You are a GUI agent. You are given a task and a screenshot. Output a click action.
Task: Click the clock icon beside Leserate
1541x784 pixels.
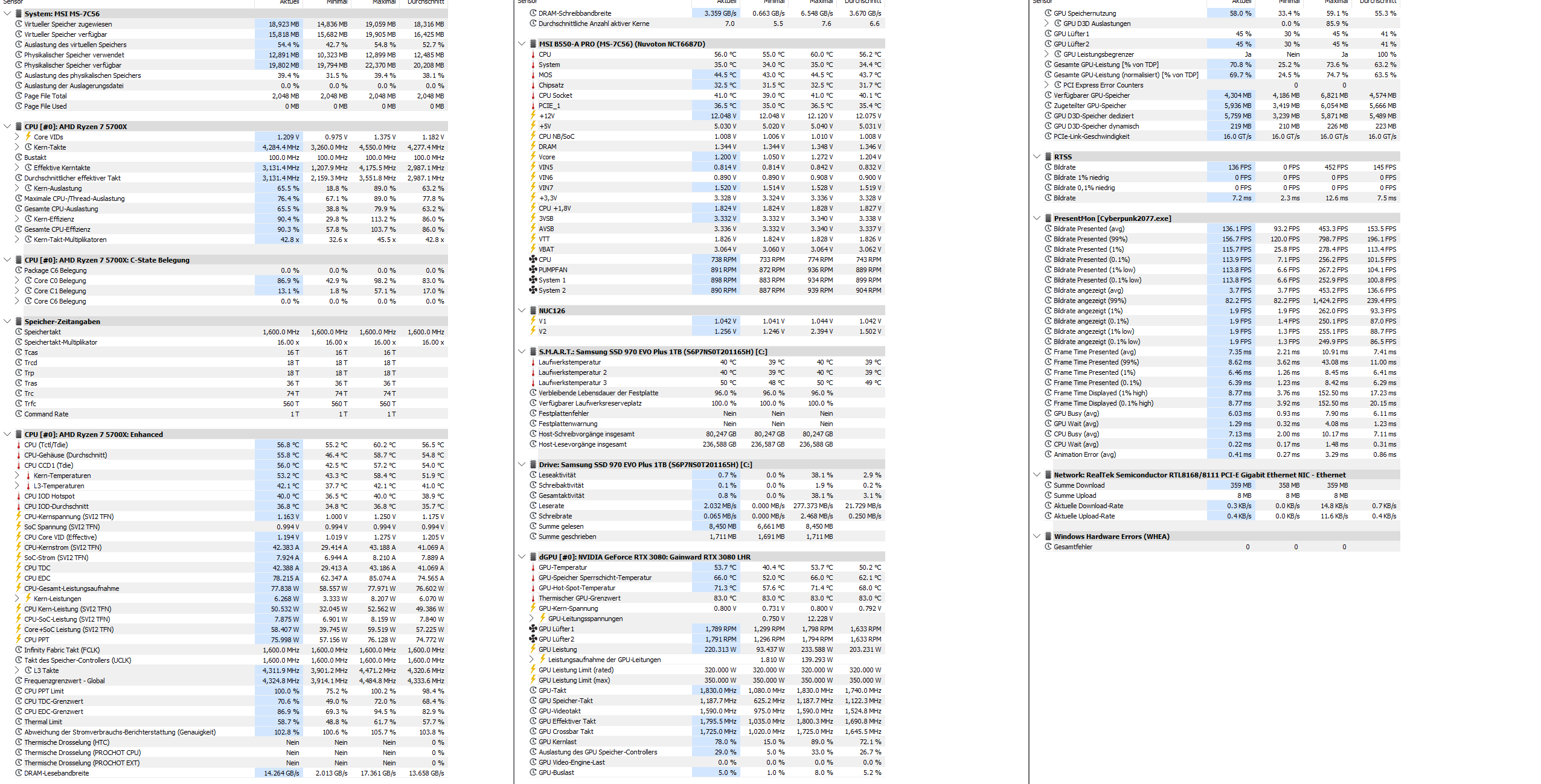point(533,505)
